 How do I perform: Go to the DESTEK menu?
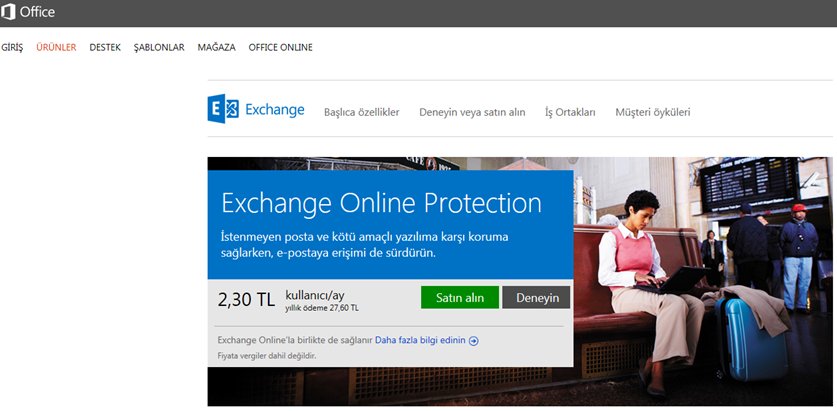(105, 48)
